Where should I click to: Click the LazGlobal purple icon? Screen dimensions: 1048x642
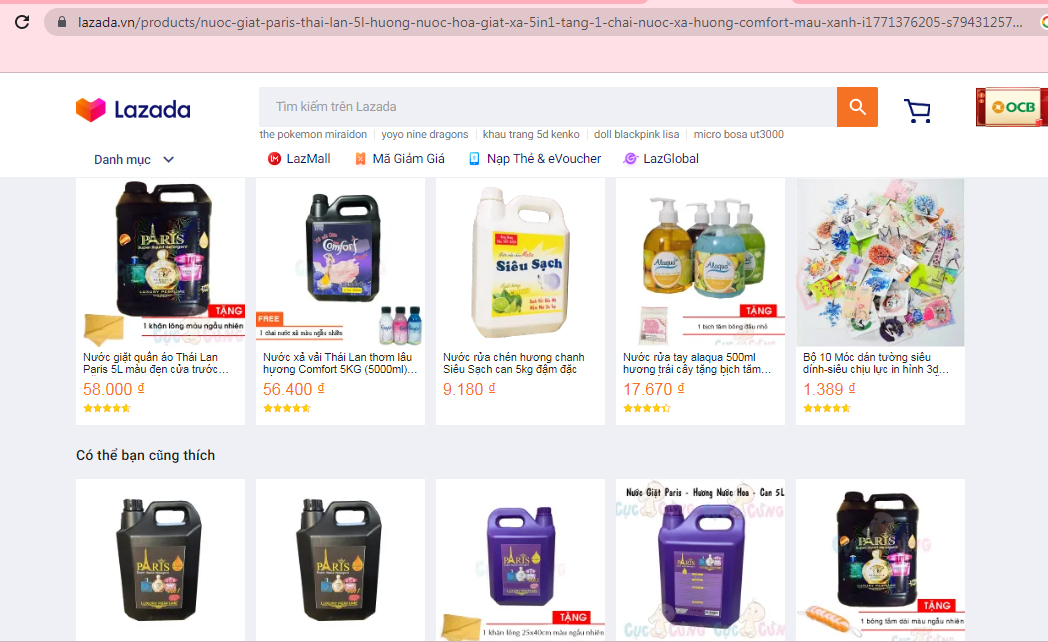[x=630, y=159]
